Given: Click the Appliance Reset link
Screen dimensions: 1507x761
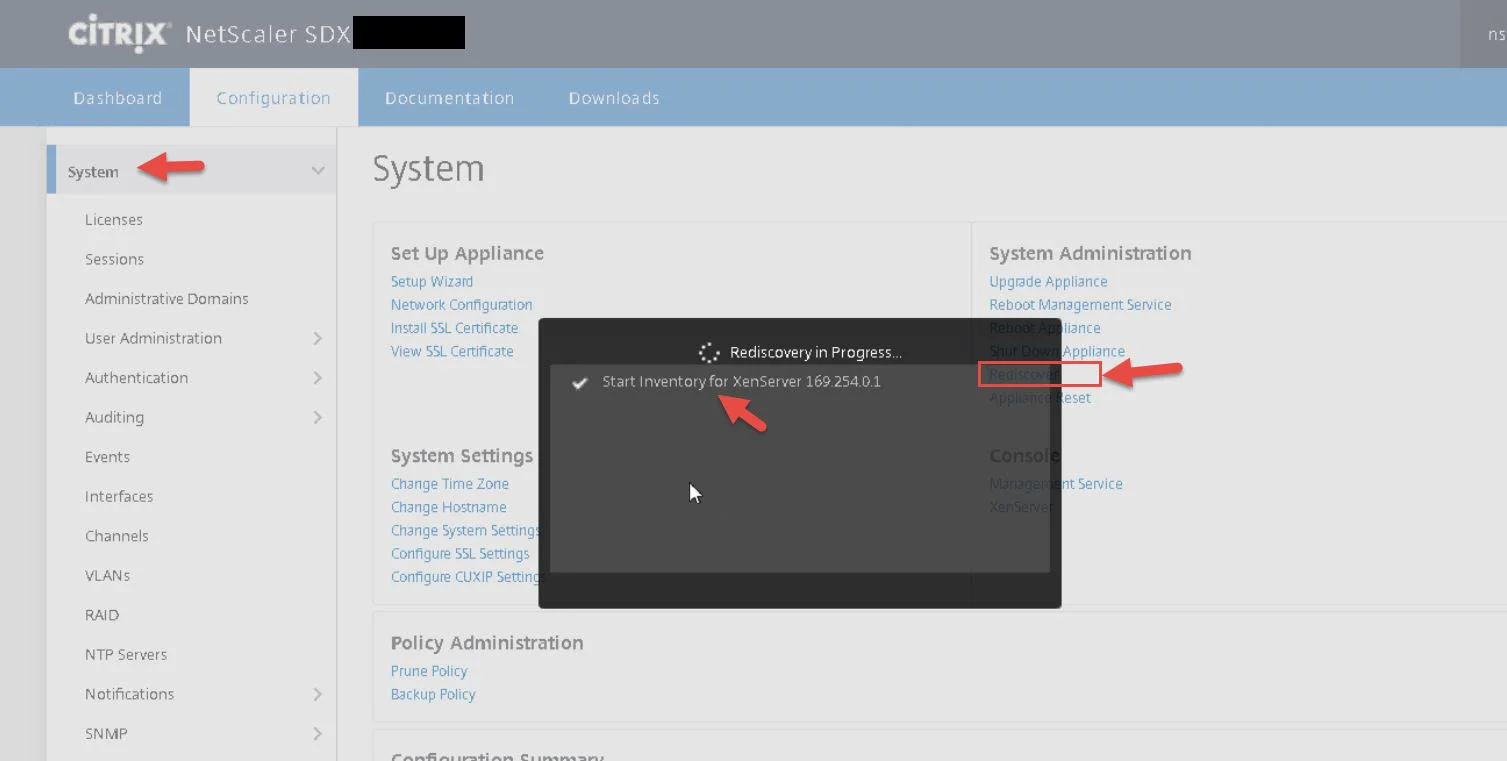Looking at the screenshot, I should [1040, 398].
